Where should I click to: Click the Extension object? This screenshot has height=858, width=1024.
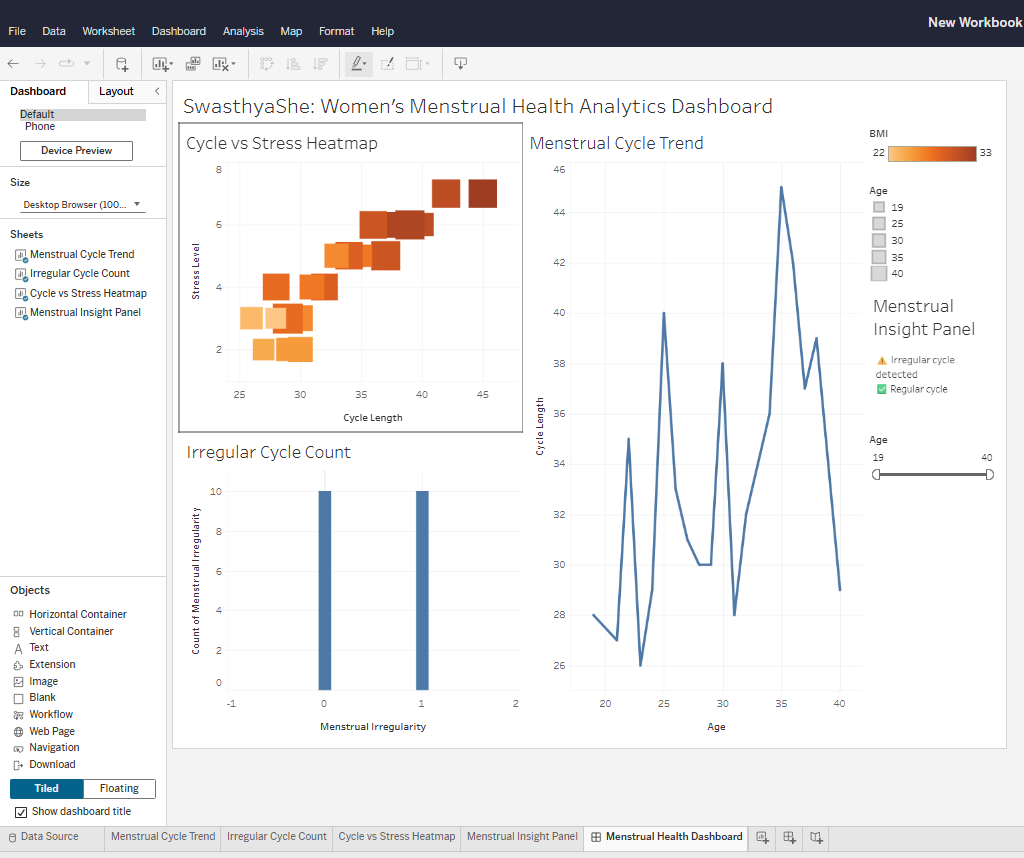(52, 665)
